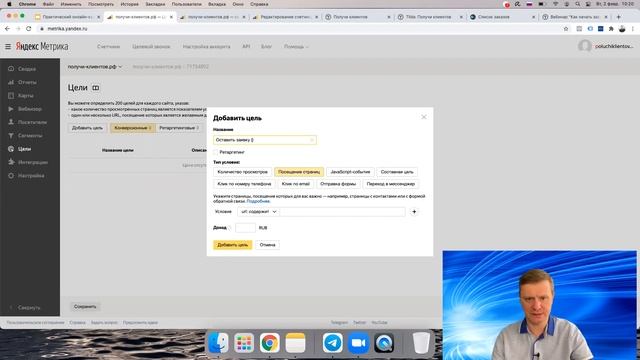The width and height of the screenshot is (640, 360).
Task: Open the Настройка sidebar section
Action: click(x=31, y=176)
